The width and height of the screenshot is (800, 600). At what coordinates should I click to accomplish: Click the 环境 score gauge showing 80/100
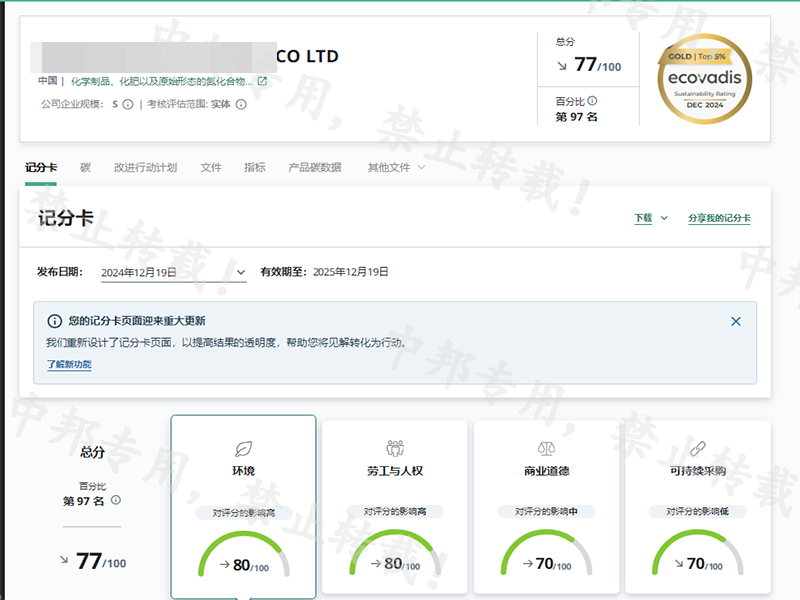pos(243,560)
